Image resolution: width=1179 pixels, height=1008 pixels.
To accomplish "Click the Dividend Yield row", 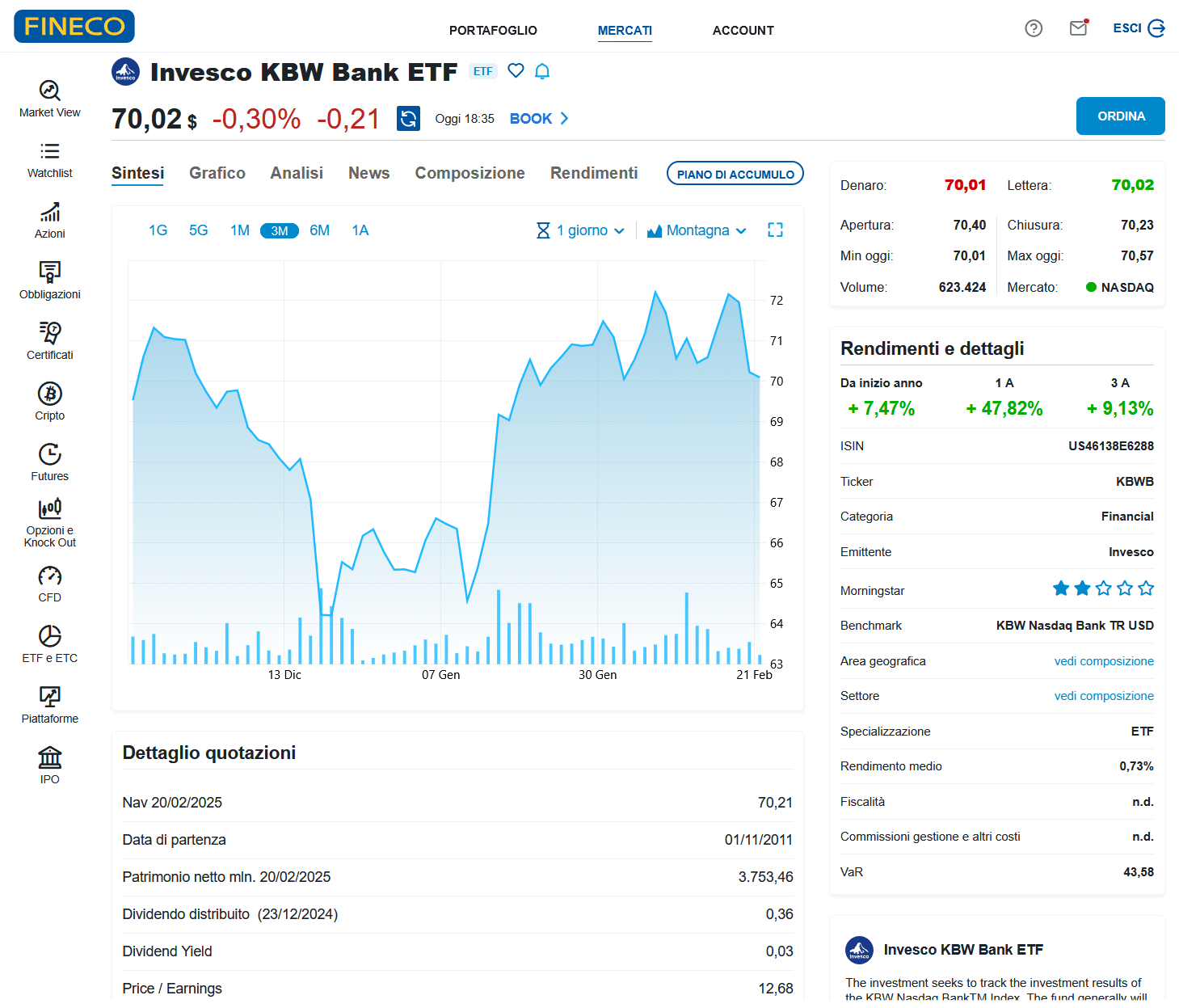I will click(x=457, y=951).
